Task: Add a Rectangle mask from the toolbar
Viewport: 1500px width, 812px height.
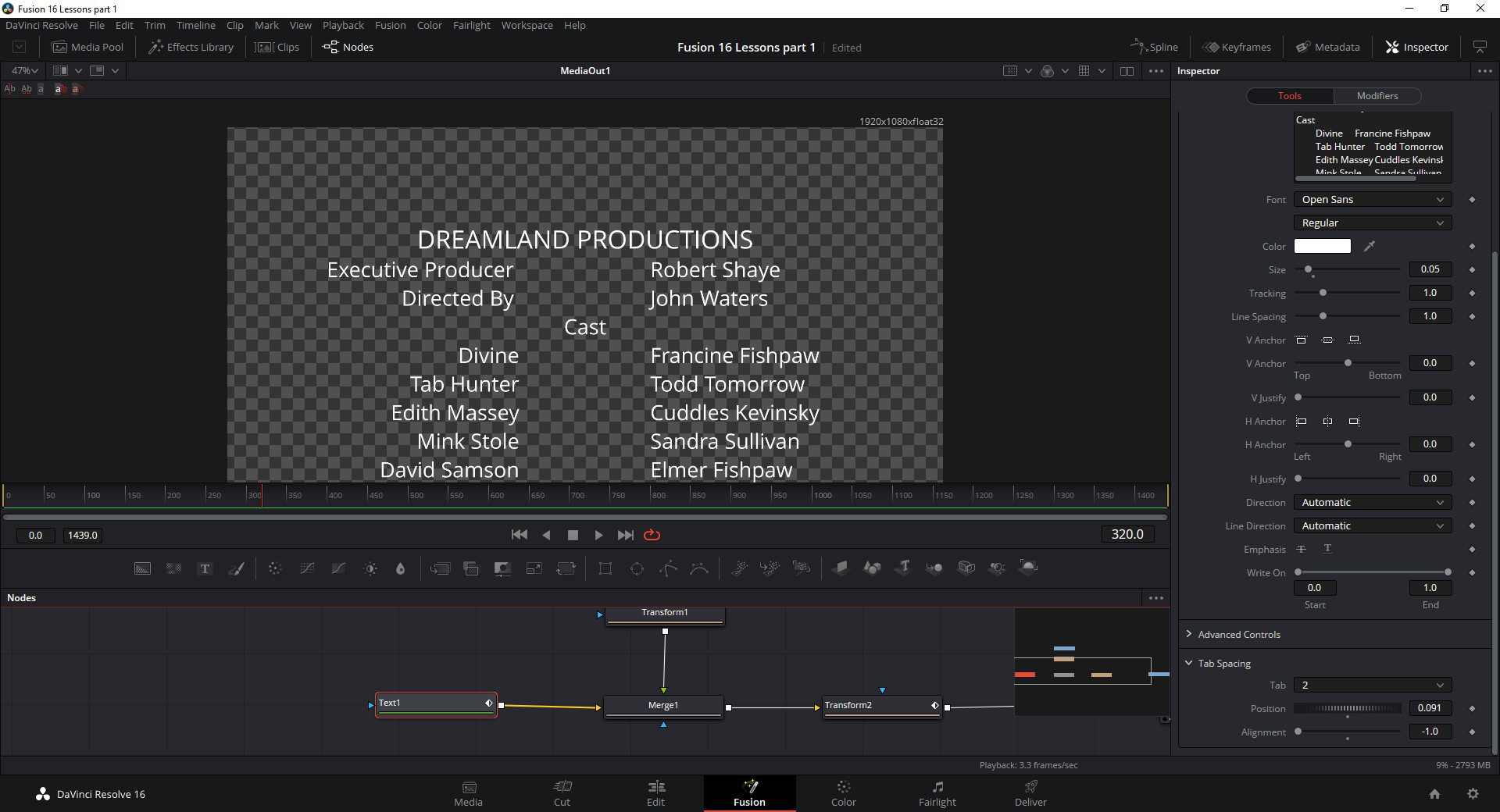Action: [x=605, y=568]
